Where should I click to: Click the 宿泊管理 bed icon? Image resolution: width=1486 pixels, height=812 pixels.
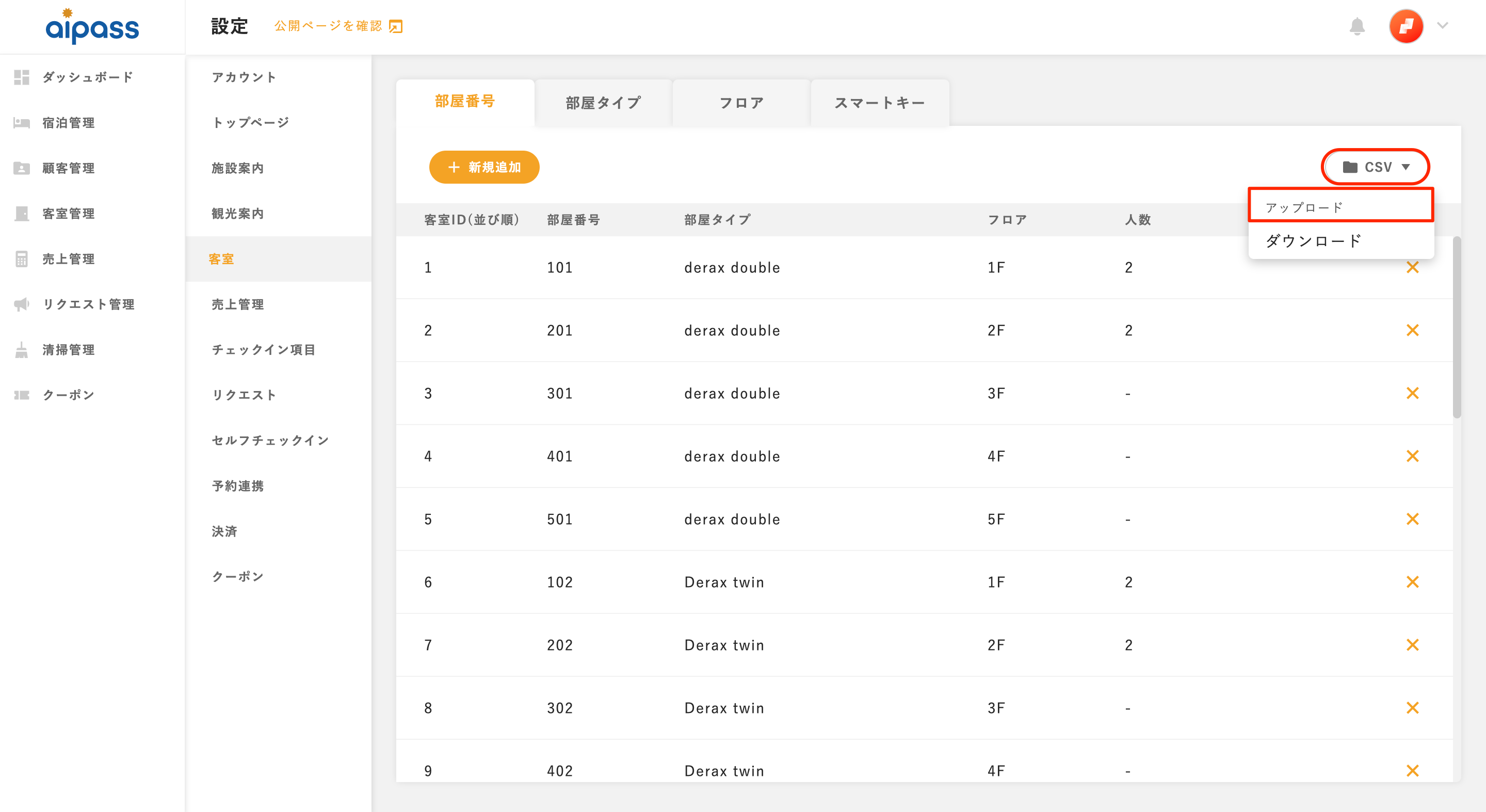click(21, 122)
